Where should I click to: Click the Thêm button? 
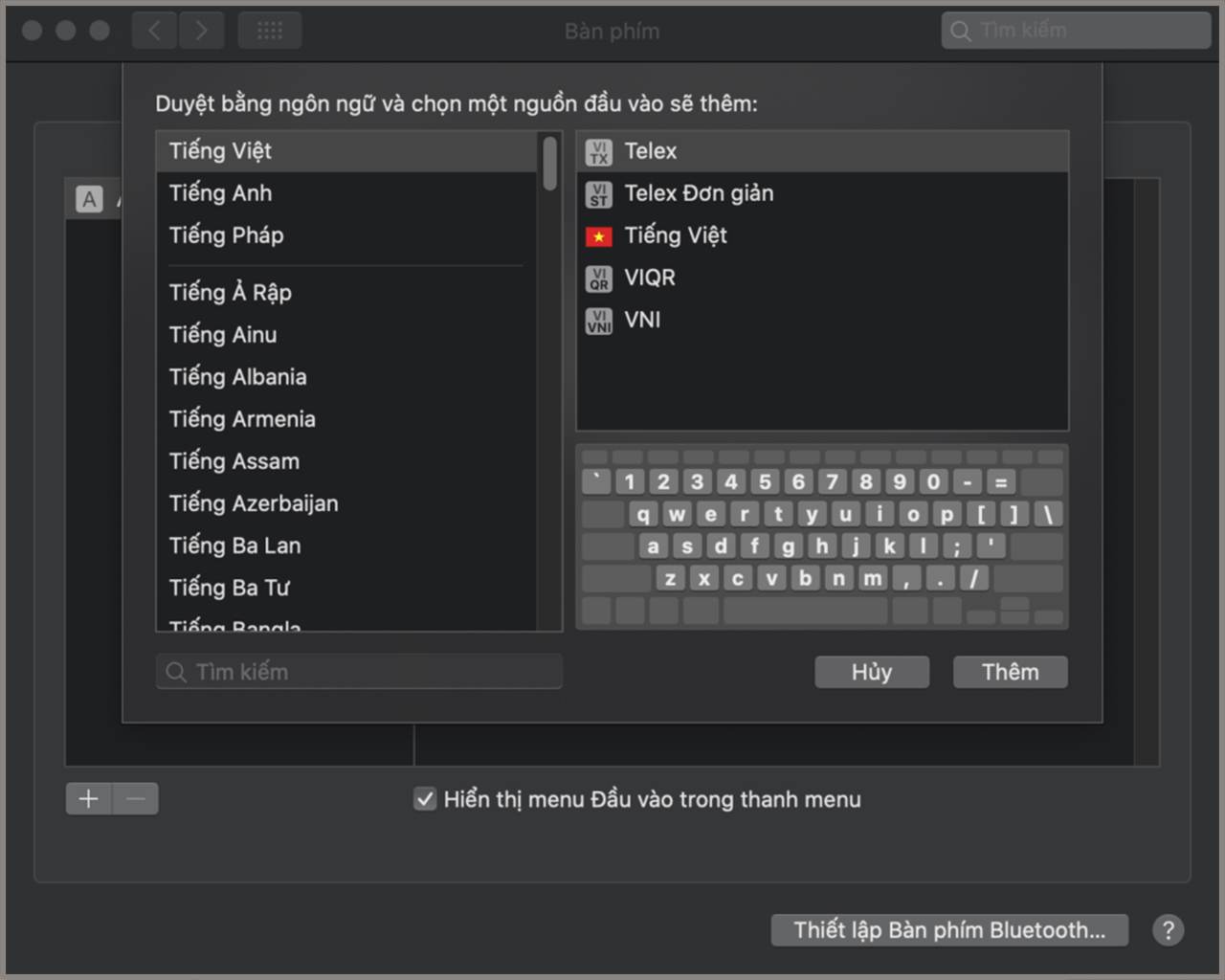[1011, 672]
